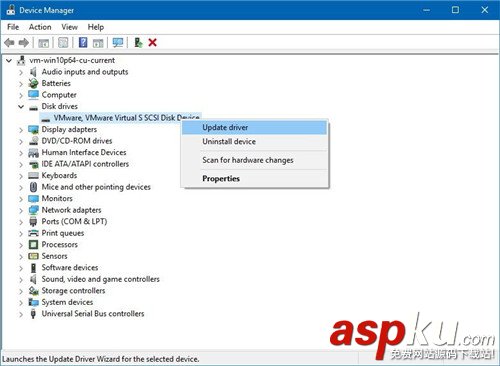Click the Properties toolbar icon

click(63, 42)
